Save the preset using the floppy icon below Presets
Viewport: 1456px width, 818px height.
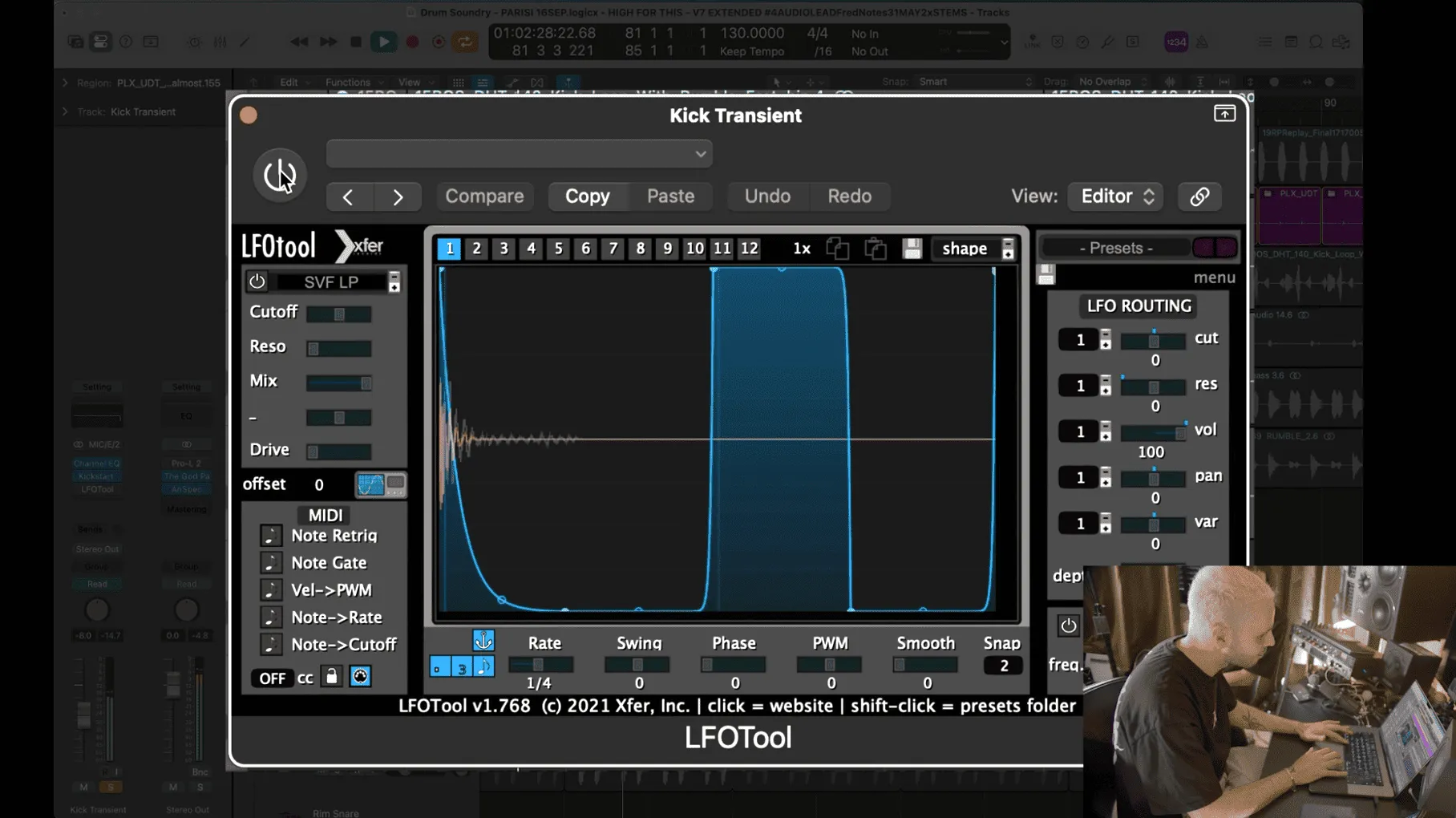pos(1045,275)
